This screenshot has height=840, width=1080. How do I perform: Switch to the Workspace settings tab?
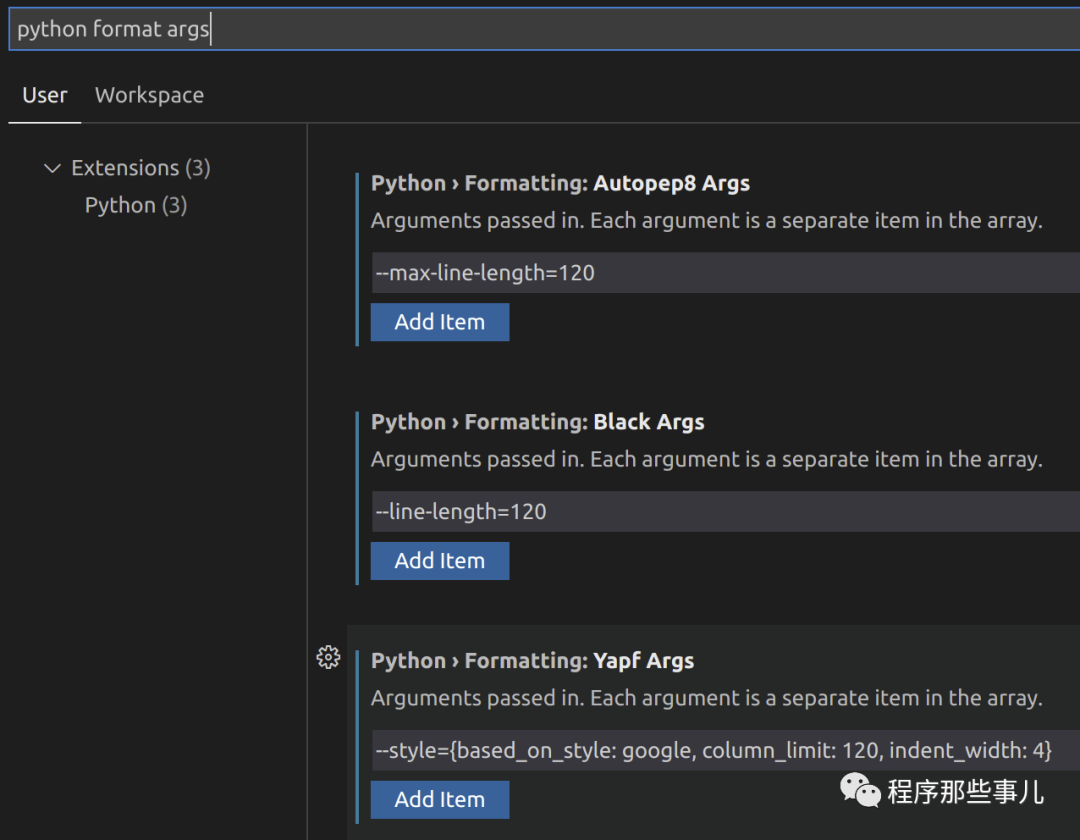click(149, 95)
